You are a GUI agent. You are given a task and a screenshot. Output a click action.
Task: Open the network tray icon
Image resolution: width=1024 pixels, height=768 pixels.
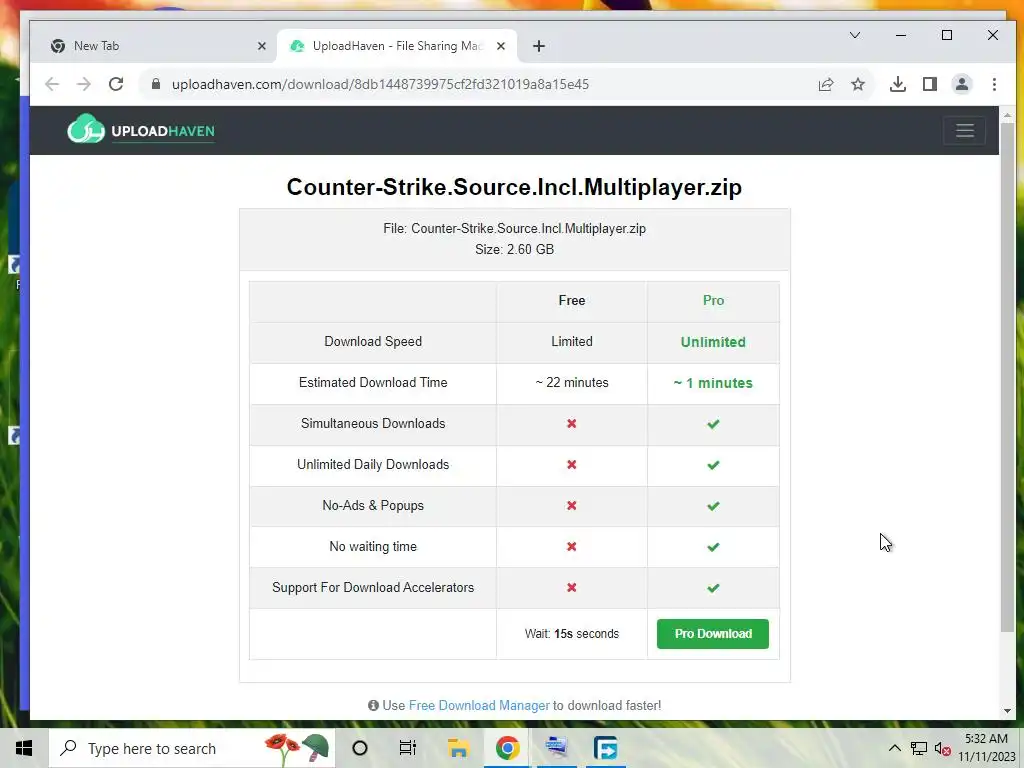[x=919, y=748]
